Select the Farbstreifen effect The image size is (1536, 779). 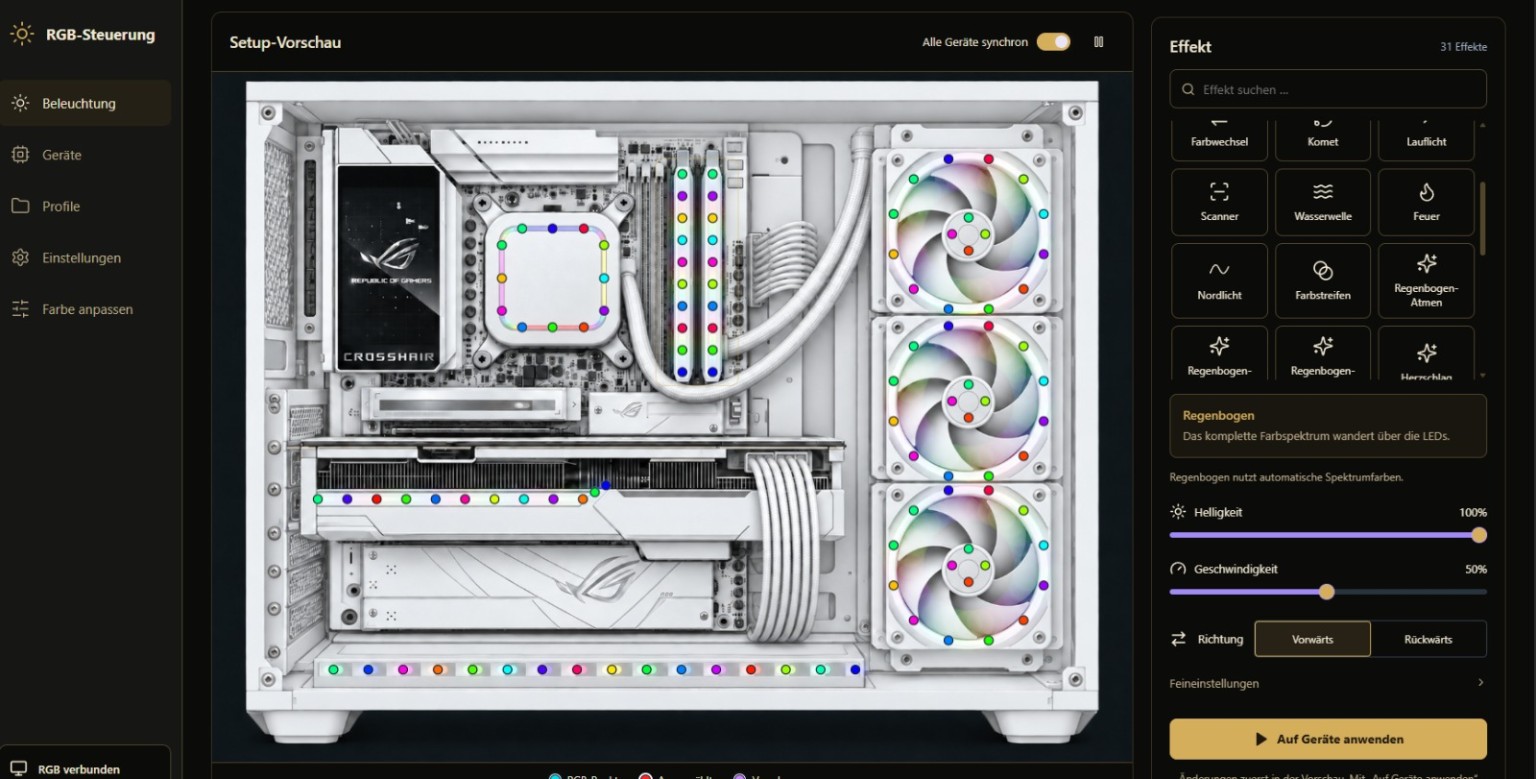point(1323,281)
